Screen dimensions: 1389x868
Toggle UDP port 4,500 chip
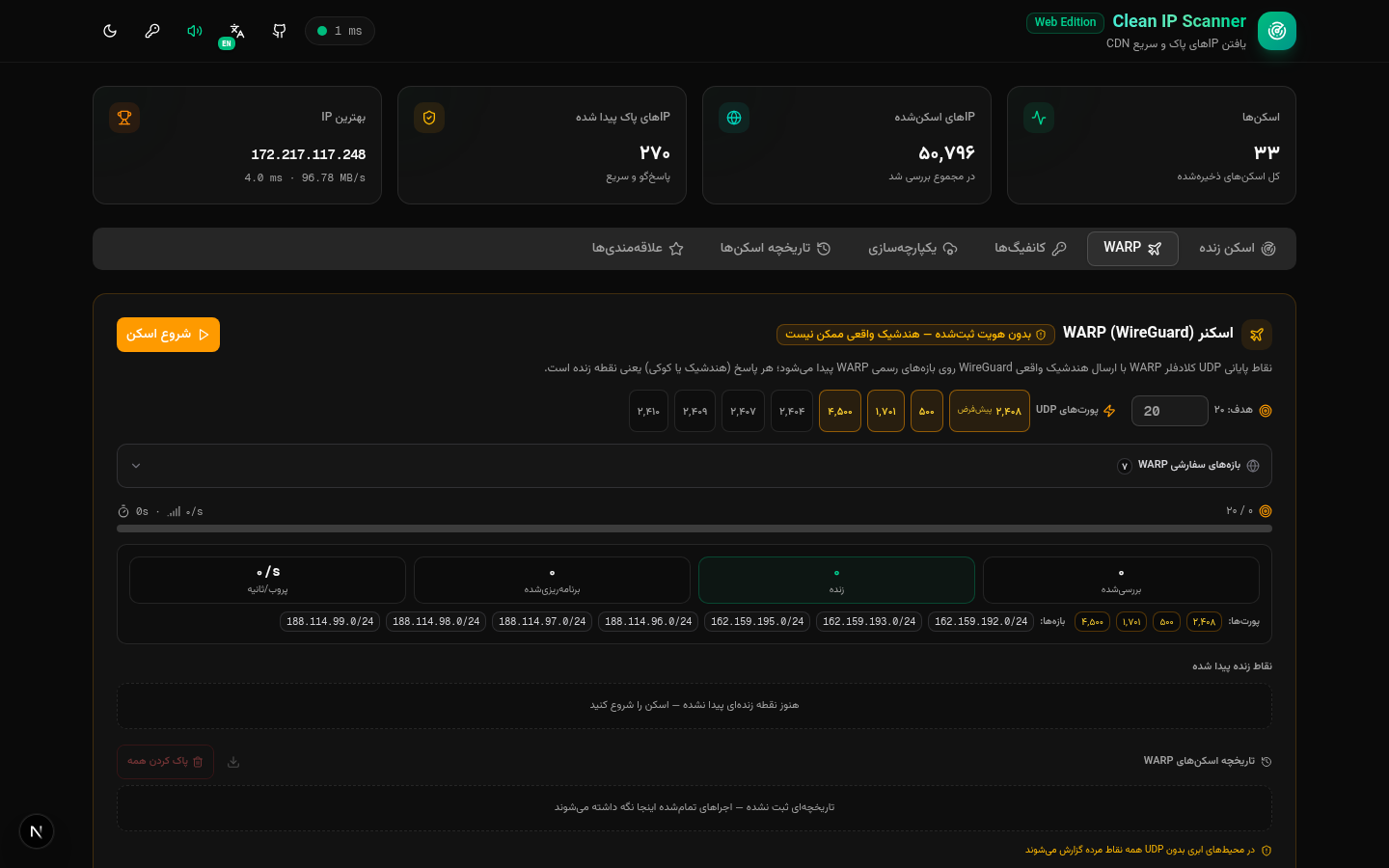point(840,411)
